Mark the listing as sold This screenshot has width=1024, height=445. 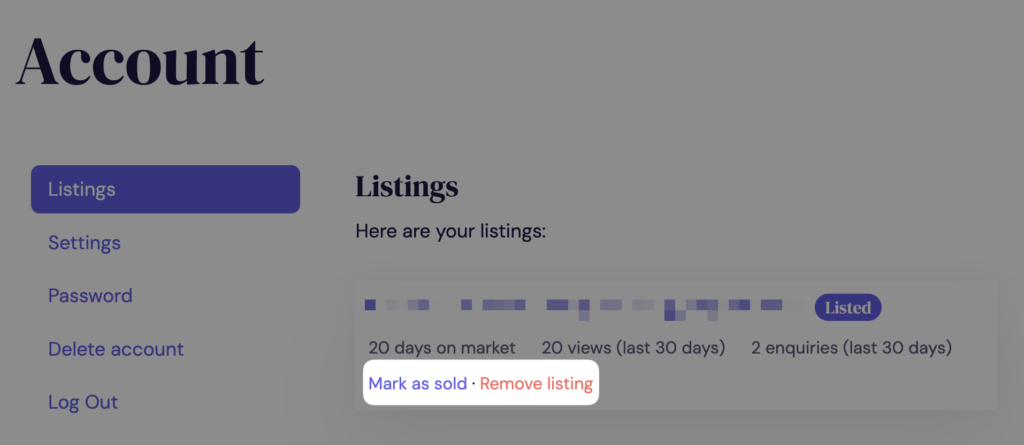tap(417, 384)
